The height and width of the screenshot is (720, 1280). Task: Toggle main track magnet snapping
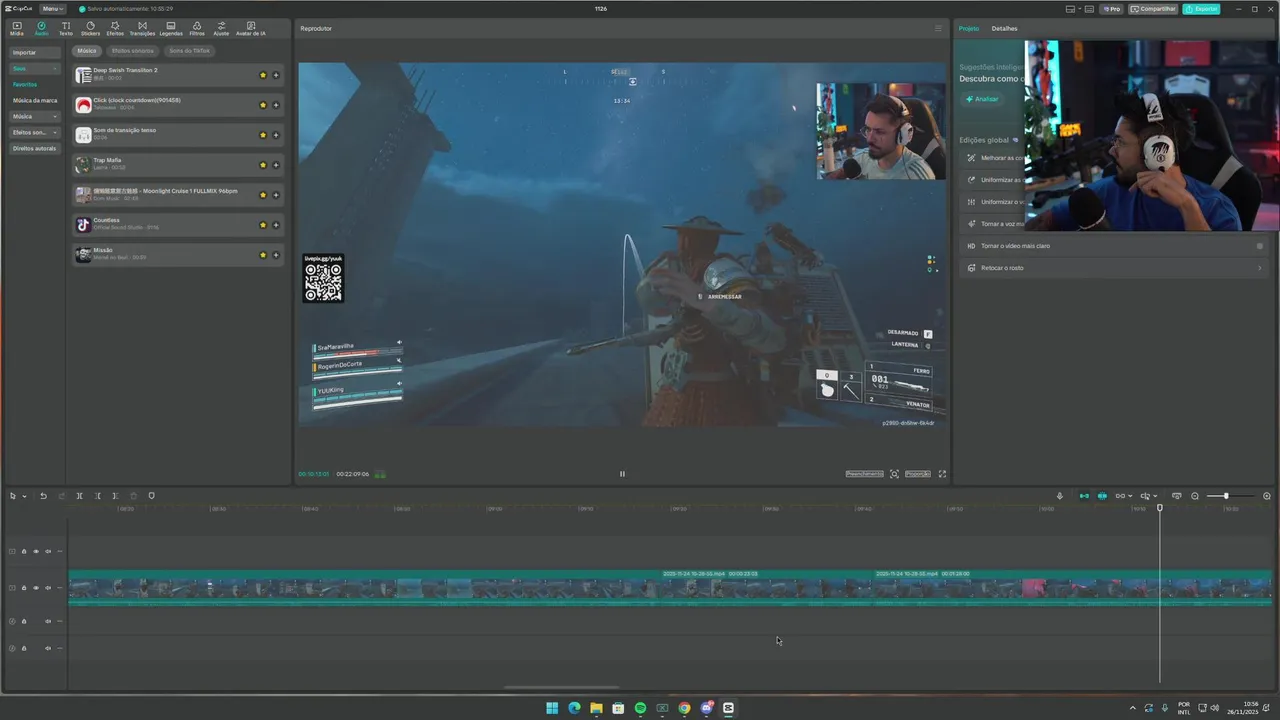[1084, 496]
